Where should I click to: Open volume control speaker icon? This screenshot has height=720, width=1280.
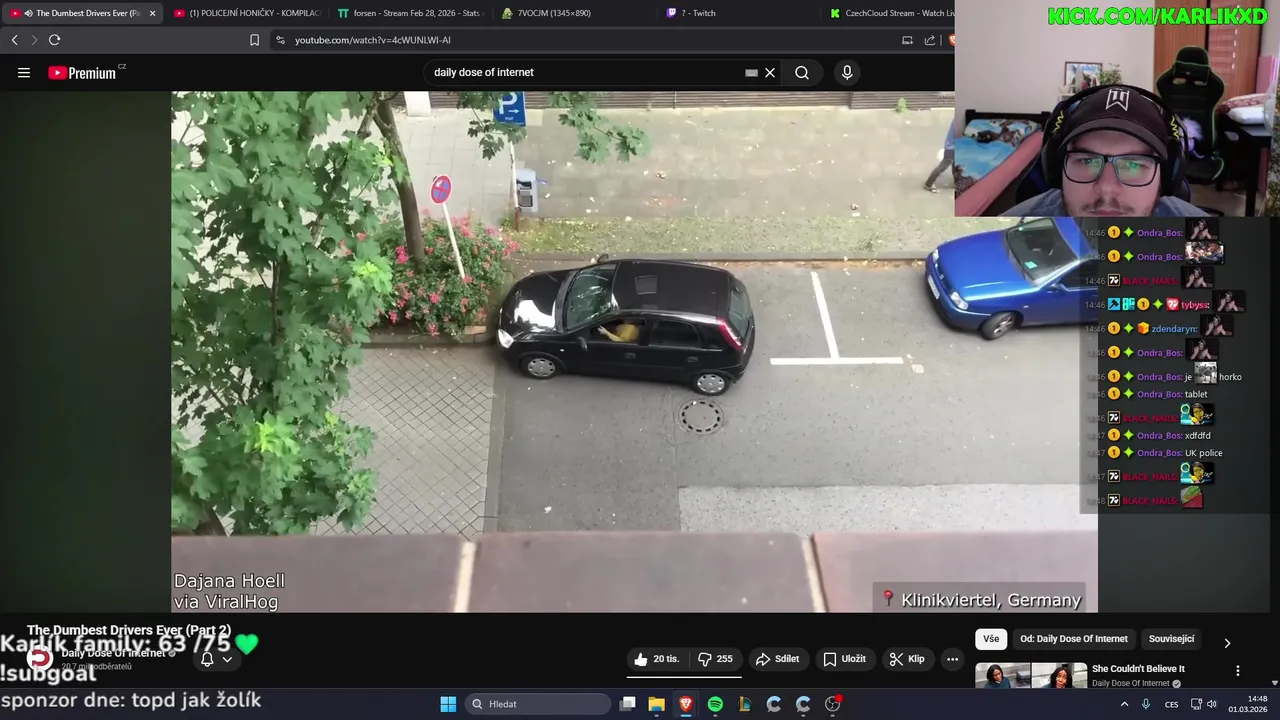click(1212, 704)
